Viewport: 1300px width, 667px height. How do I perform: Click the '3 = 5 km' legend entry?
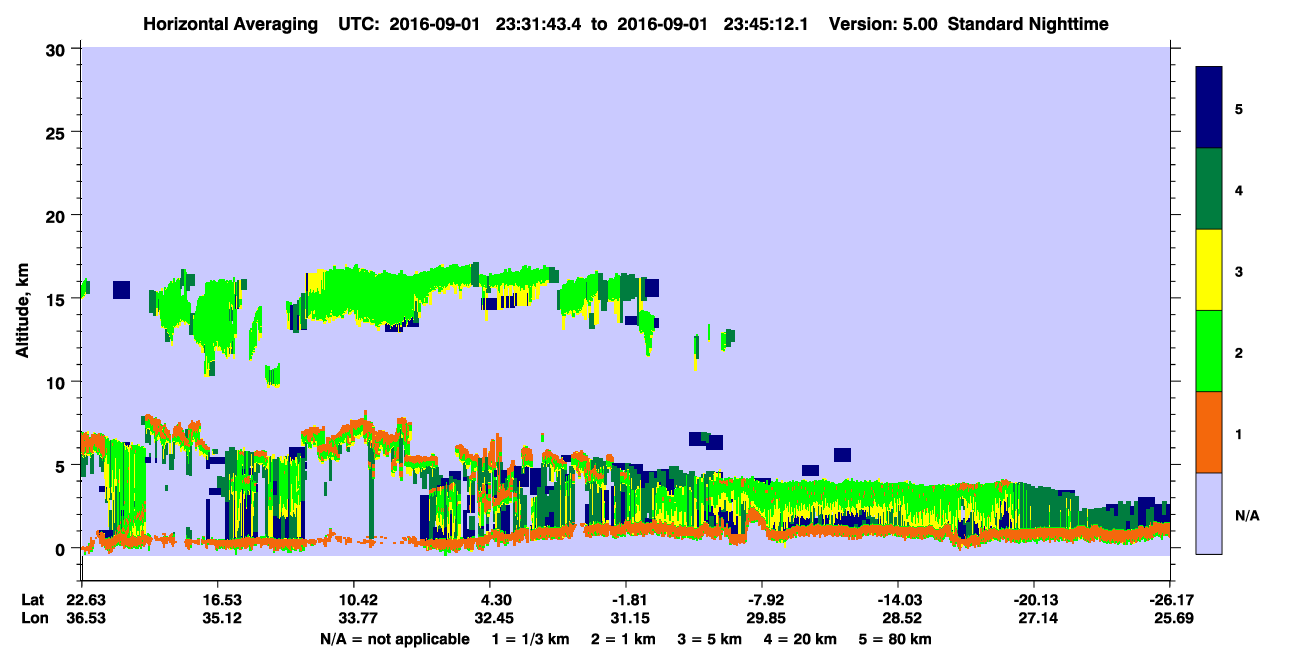click(710, 639)
